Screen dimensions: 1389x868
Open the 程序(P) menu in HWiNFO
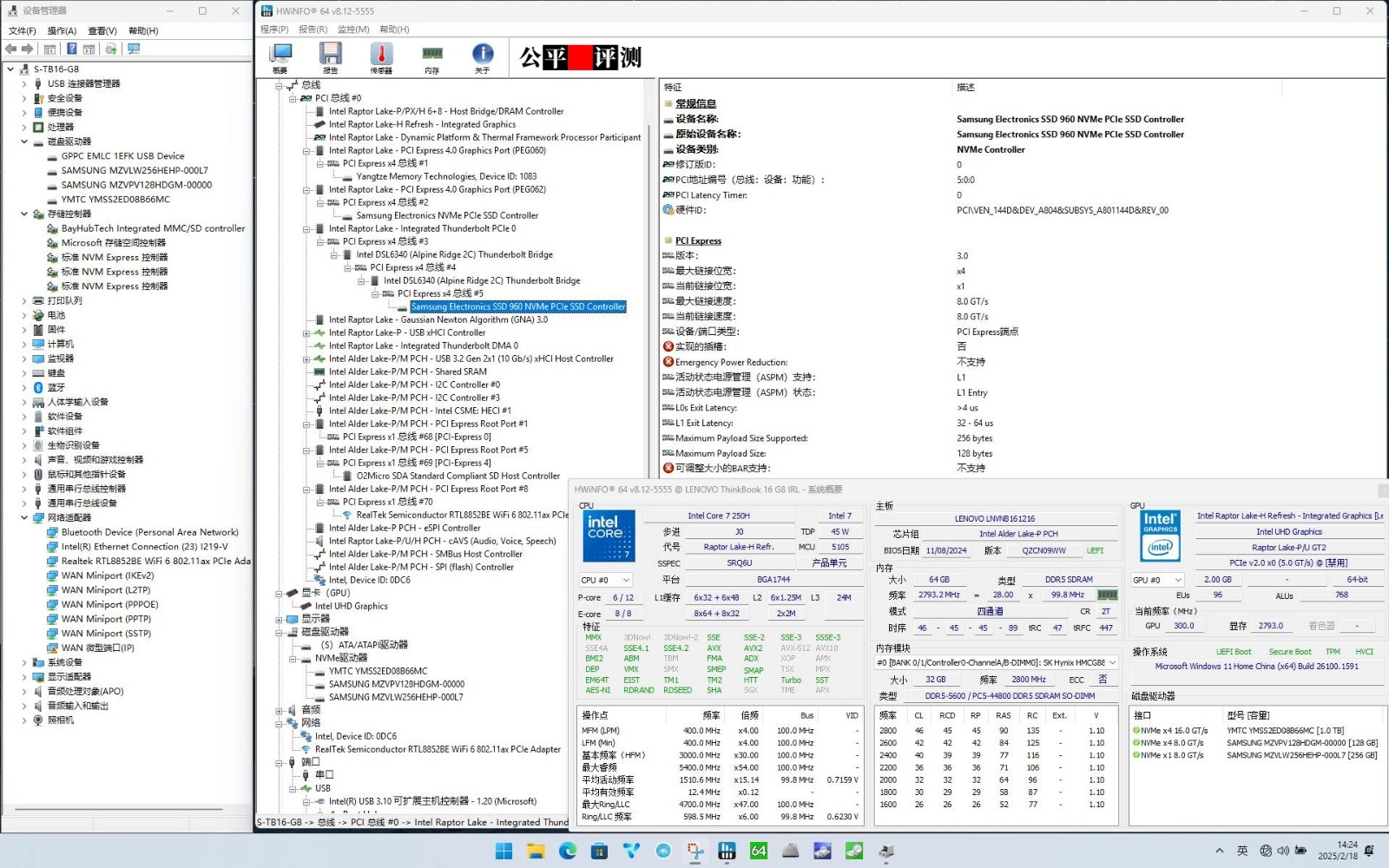pos(274,30)
